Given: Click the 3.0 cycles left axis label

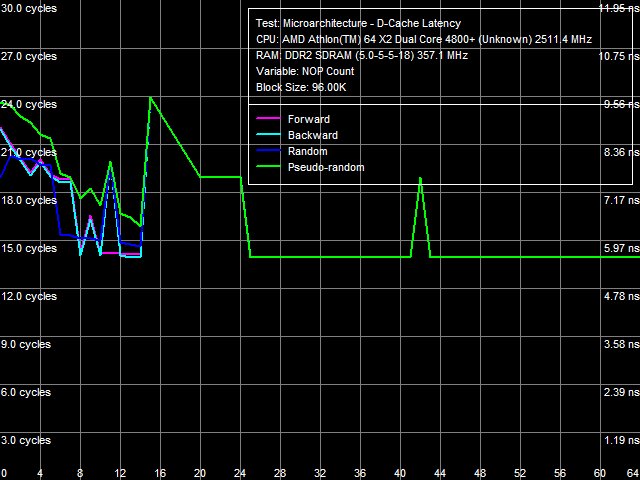Looking at the screenshot, I should (27, 440).
